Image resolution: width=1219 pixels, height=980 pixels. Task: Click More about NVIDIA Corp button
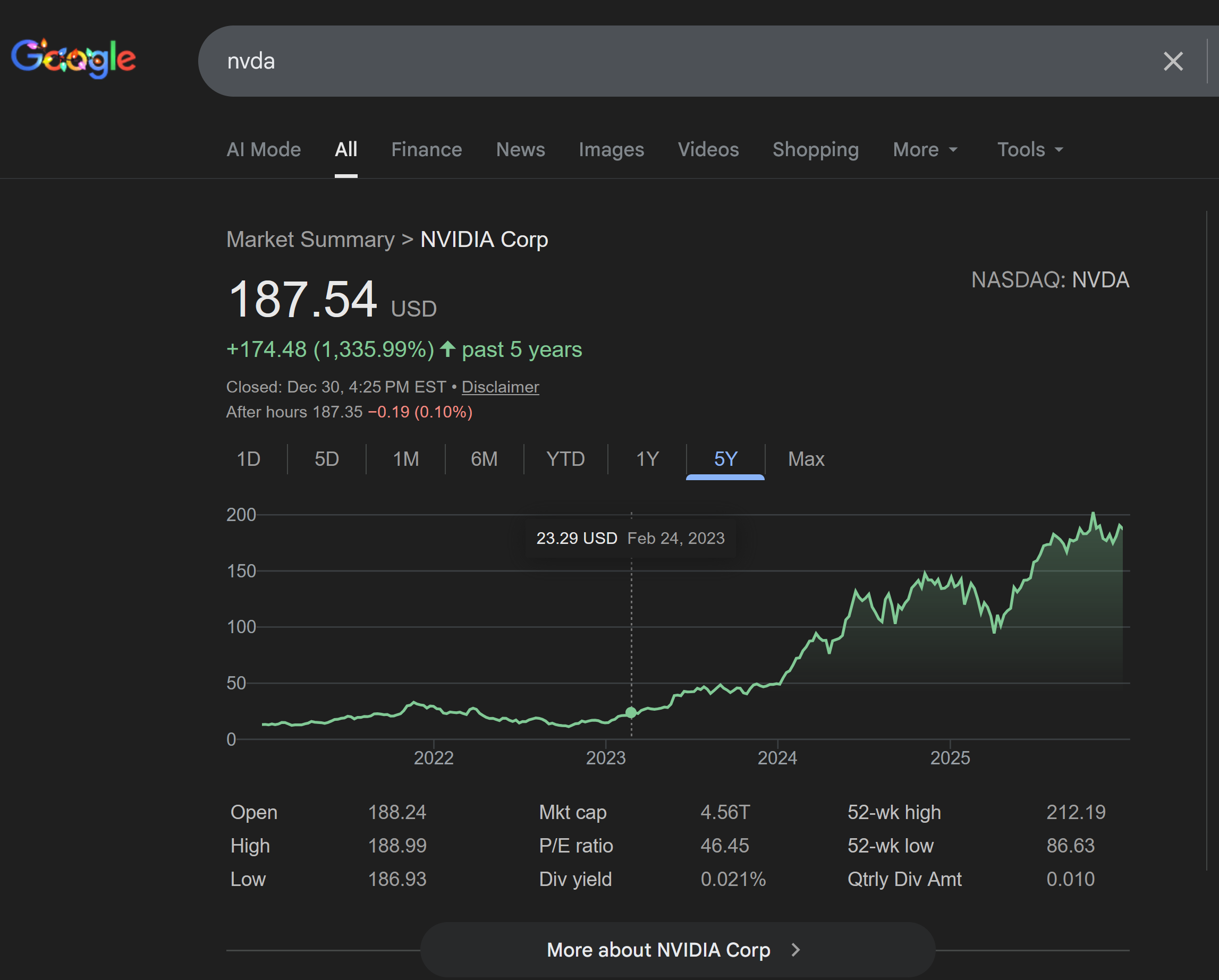(658, 950)
